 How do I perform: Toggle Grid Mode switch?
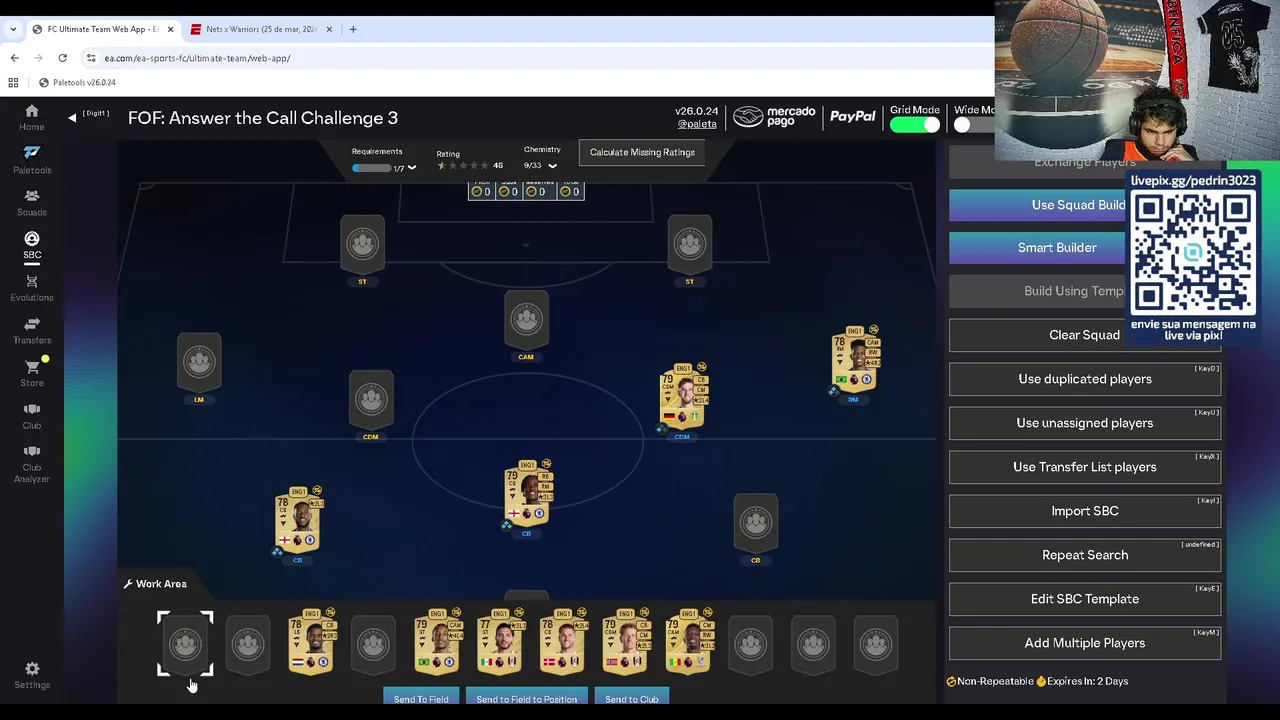pyautogui.click(x=915, y=125)
